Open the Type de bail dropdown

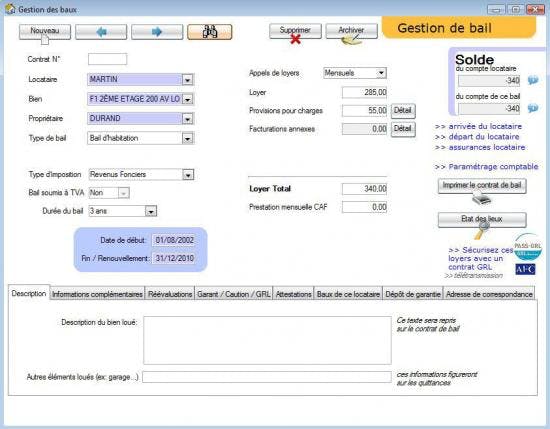(x=188, y=139)
